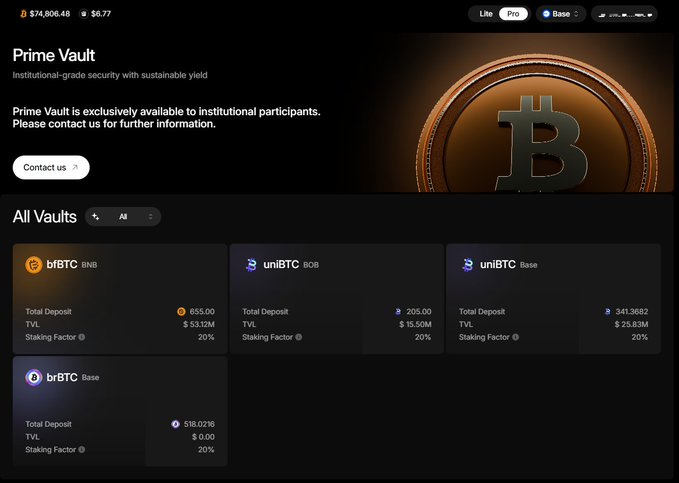Click the sparkle icon in vault filter
The height and width of the screenshot is (483, 679).
96,217
